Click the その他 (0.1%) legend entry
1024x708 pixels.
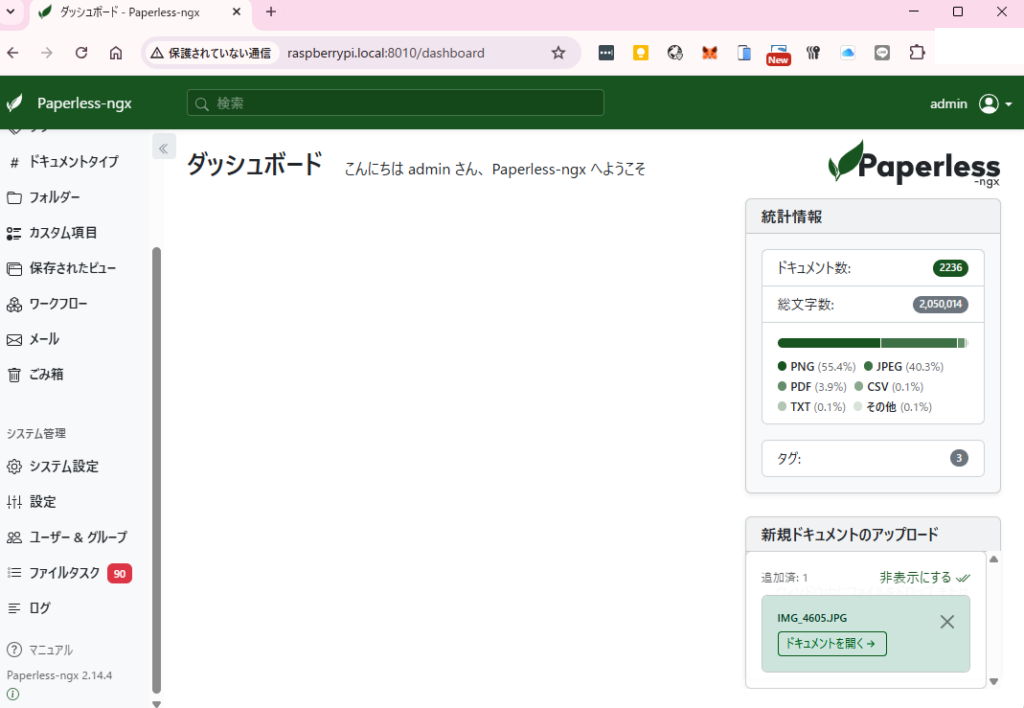pyautogui.click(x=893, y=407)
